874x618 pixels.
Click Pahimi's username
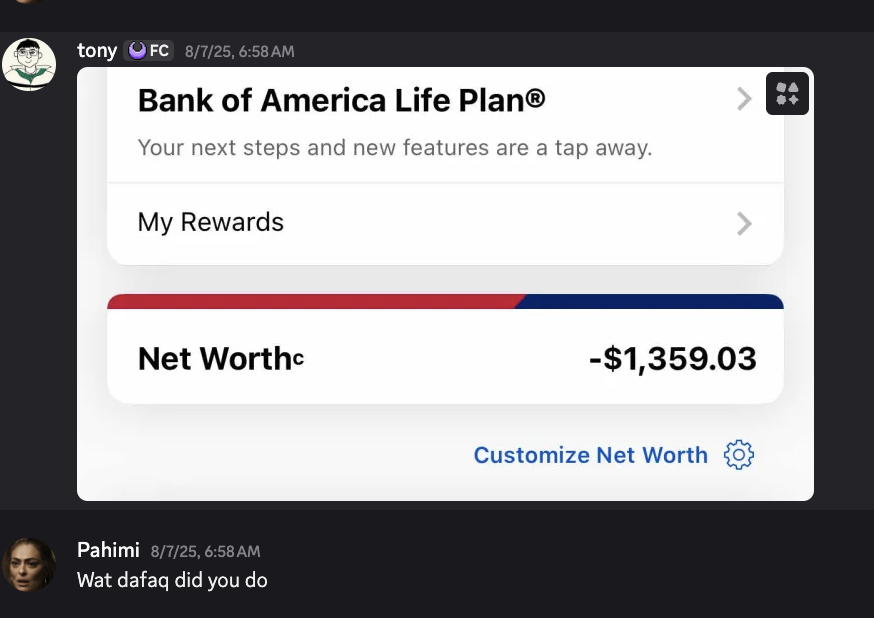click(x=108, y=550)
